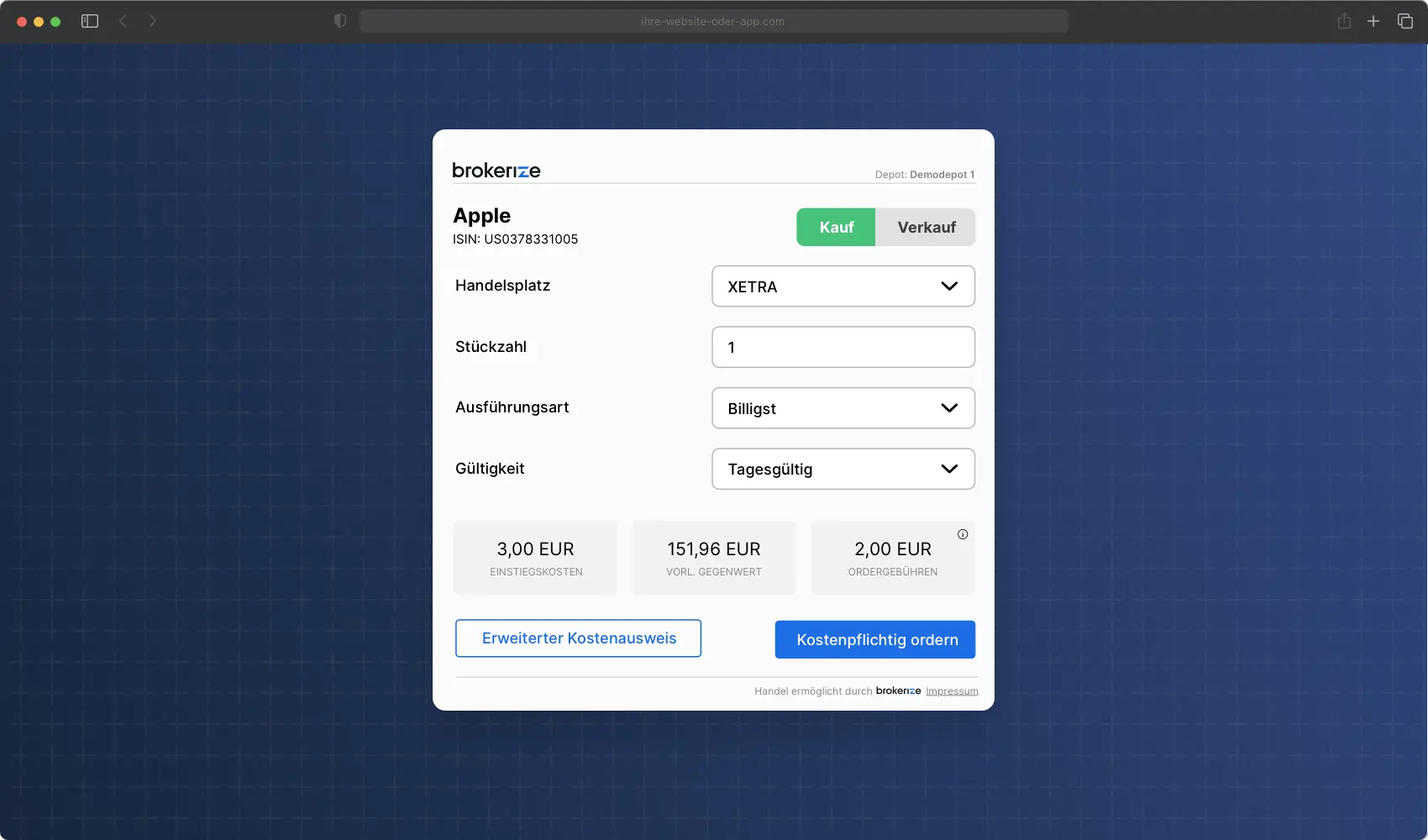Open the privacy shield report icon
The image size is (1428, 840).
click(340, 21)
